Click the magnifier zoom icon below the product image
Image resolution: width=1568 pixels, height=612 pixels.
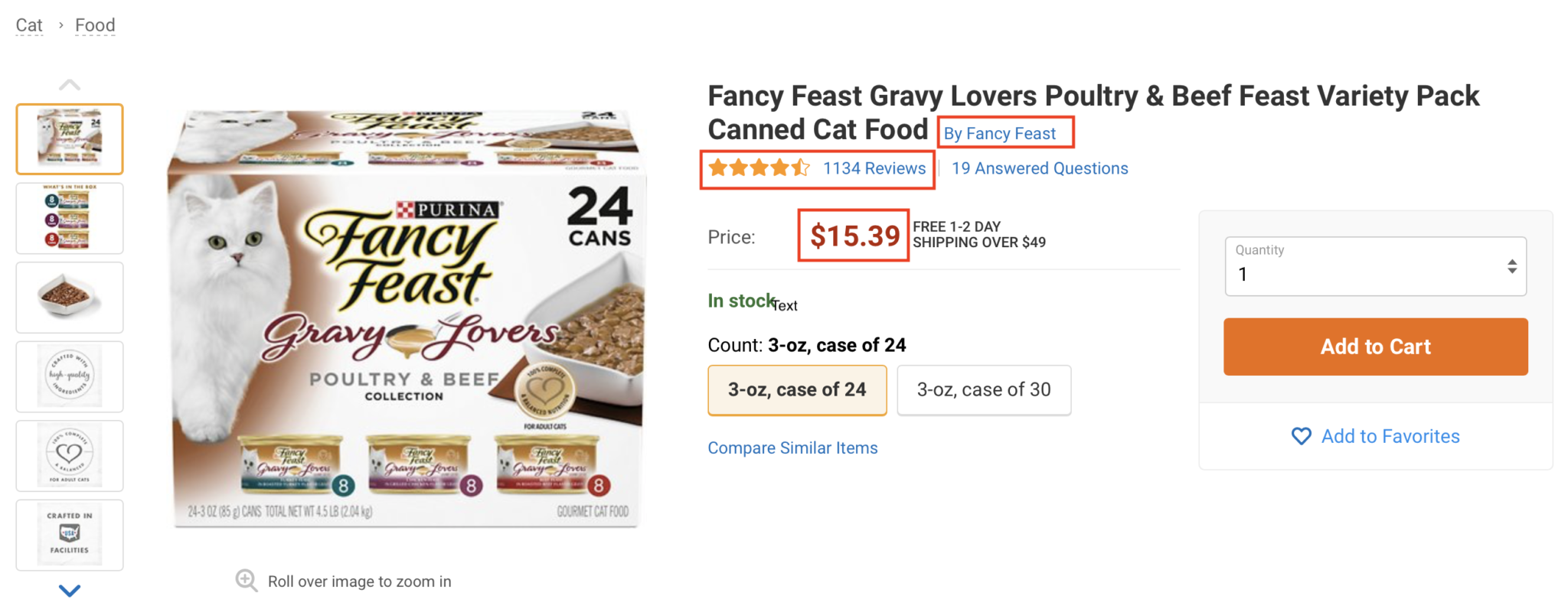[247, 581]
